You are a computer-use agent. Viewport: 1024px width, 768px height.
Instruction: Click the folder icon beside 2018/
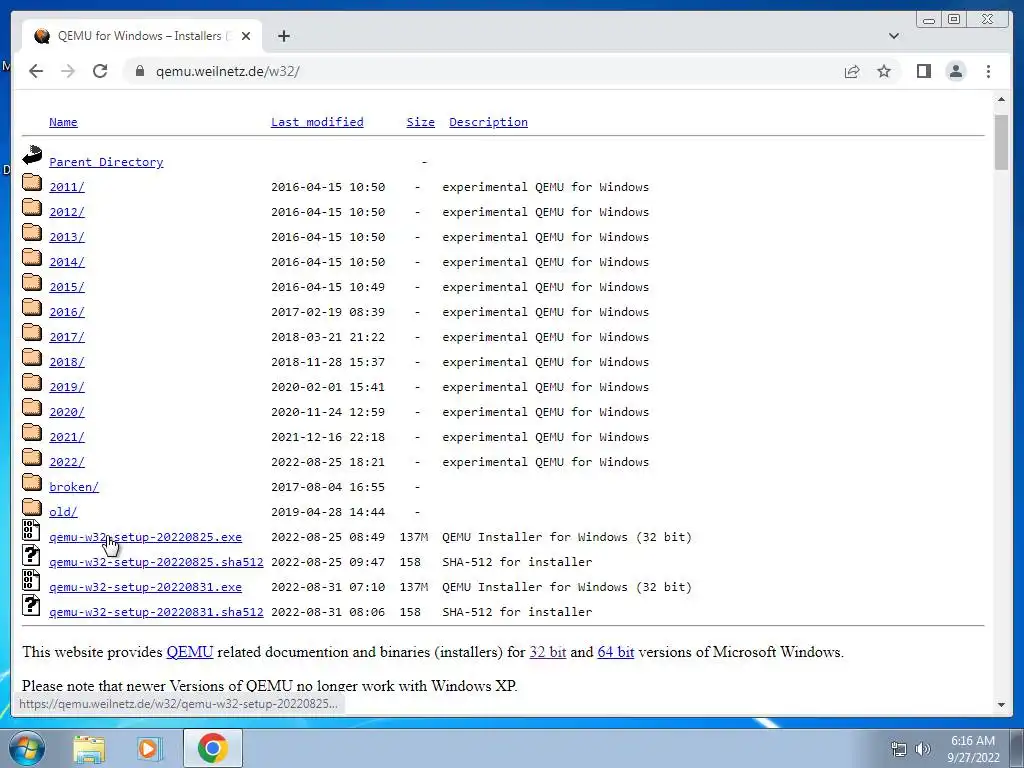pos(32,357)
